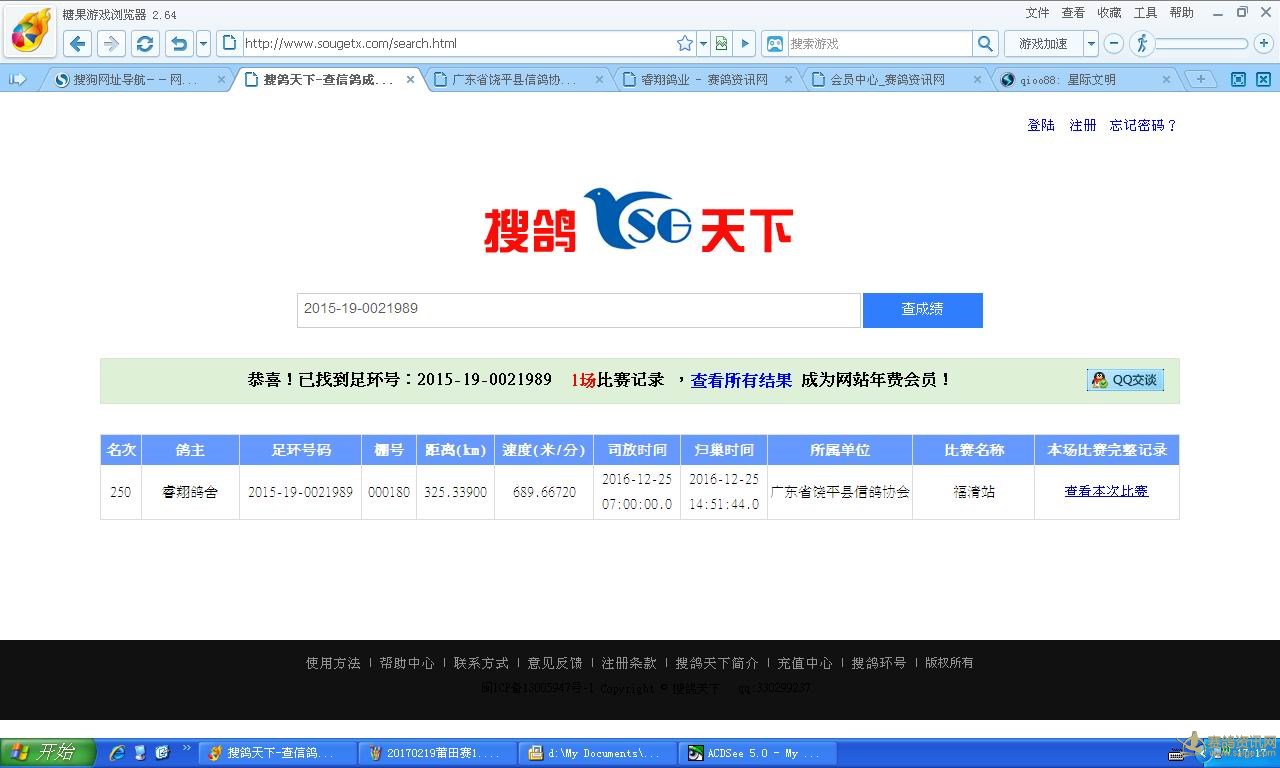Click the 查成绩 button
Image resolution: width=1280 pixels, height=768 pixels.
(x=922, y=310)
